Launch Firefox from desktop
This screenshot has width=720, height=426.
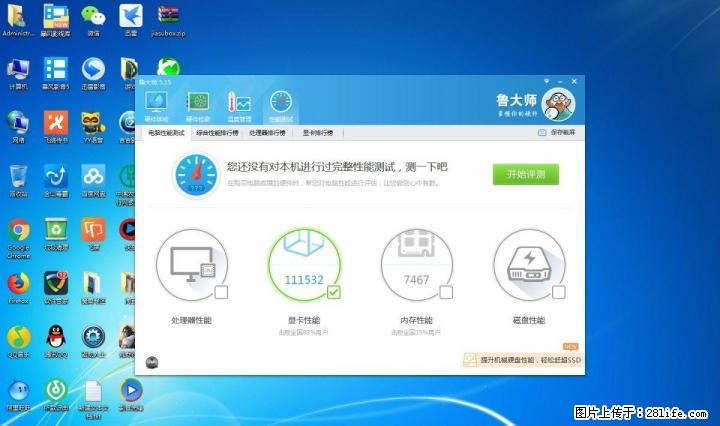[18, 288]
